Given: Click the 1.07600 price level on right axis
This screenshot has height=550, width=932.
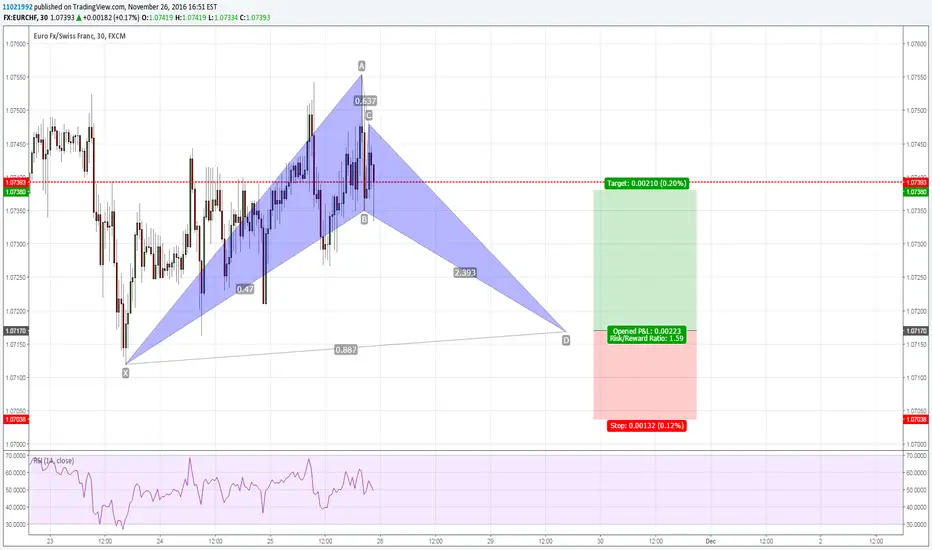Looking at the screenshot, I should [917, 44].
